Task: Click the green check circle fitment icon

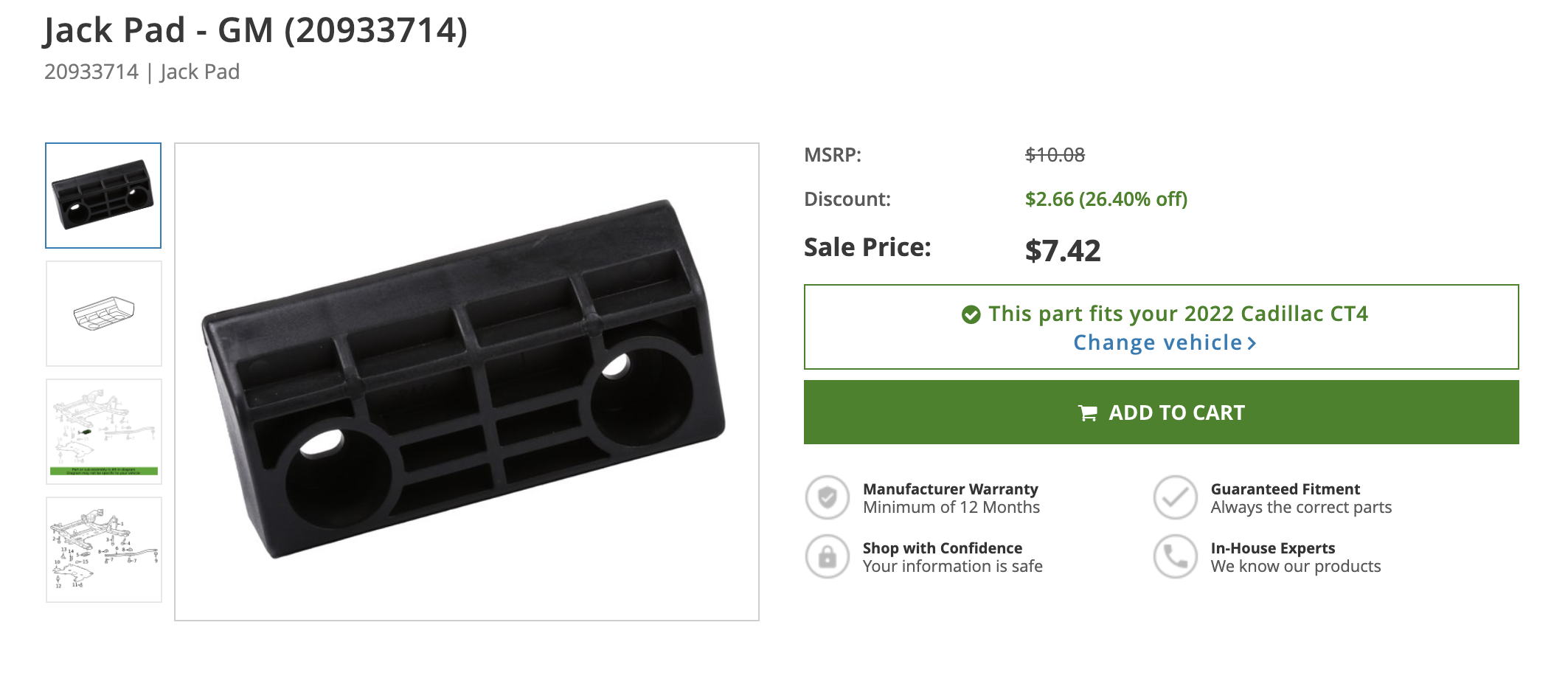Action: [971, 315]
